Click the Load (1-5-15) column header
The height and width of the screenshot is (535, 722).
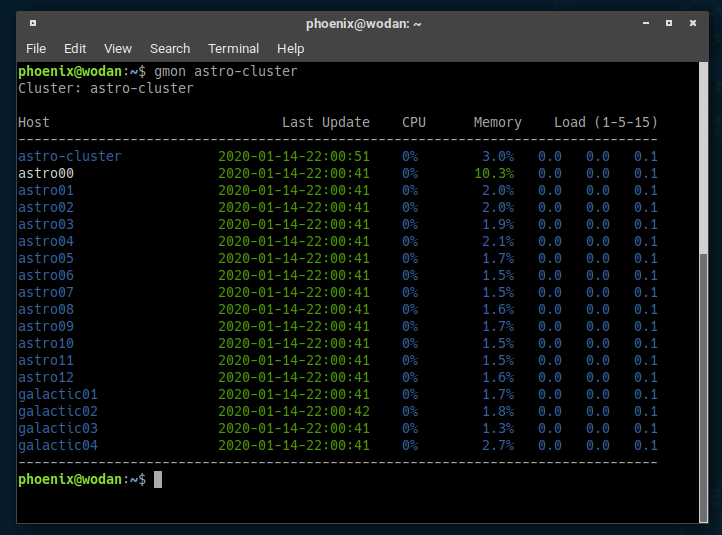(606, 122)
